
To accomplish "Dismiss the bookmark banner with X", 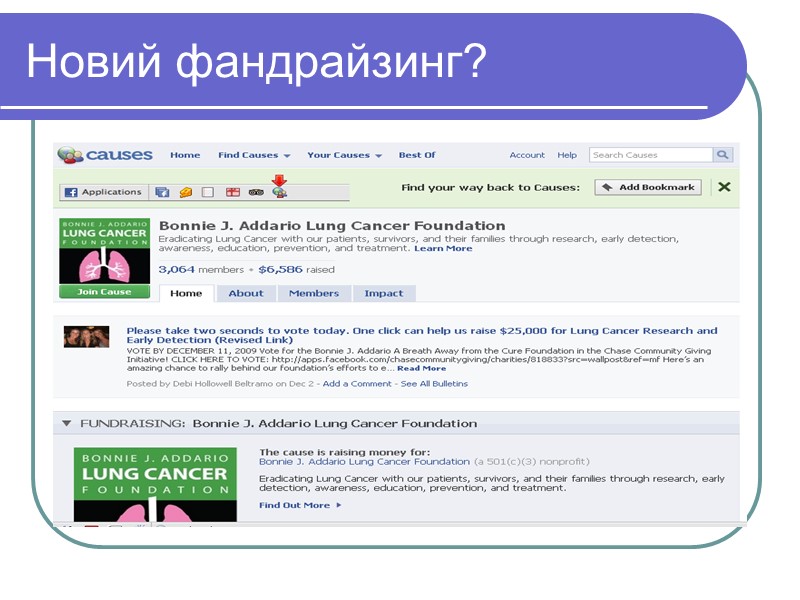I will [x=724, y=187].
